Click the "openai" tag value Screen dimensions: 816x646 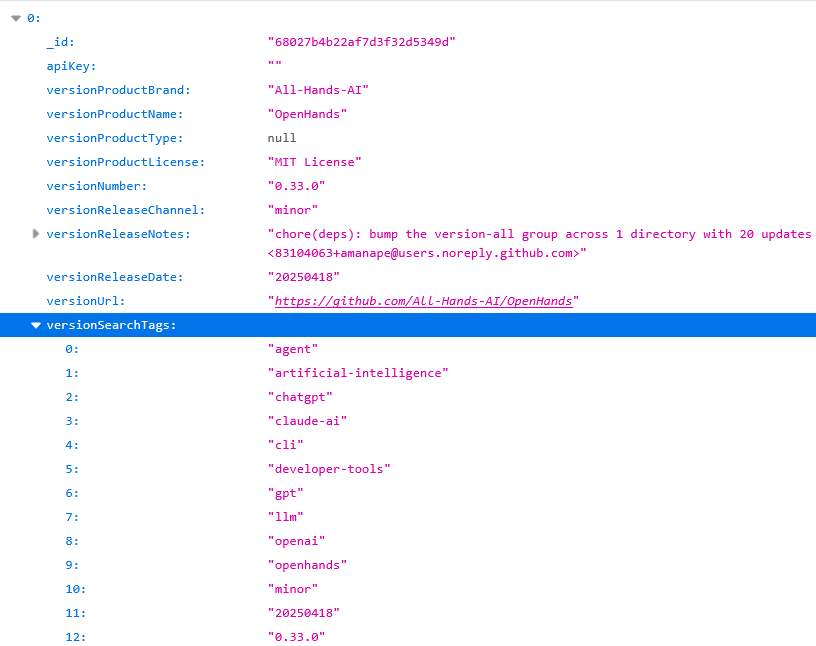[296, 541]
